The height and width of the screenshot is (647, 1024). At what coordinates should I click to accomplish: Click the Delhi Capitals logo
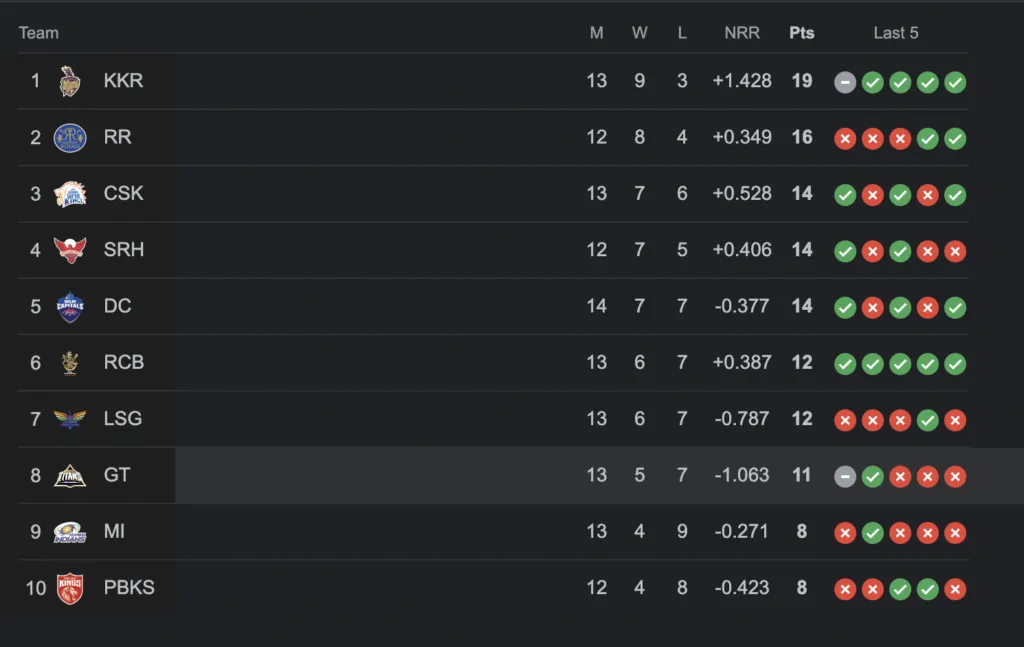70,307
